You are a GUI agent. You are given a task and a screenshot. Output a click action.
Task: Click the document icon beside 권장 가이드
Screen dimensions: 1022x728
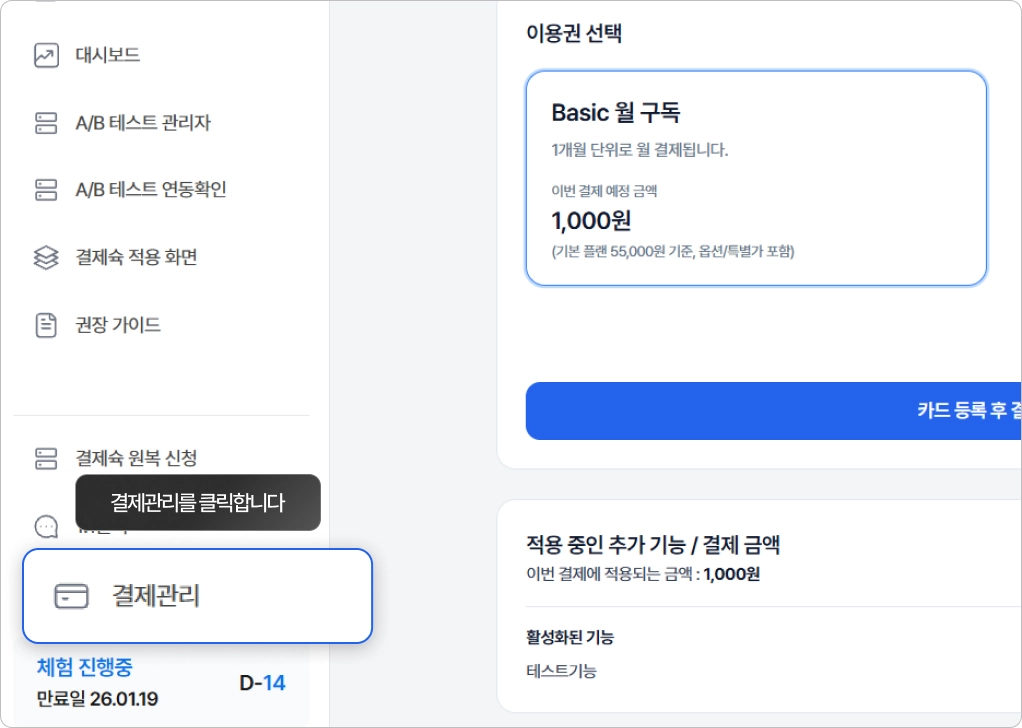(46, 325)
